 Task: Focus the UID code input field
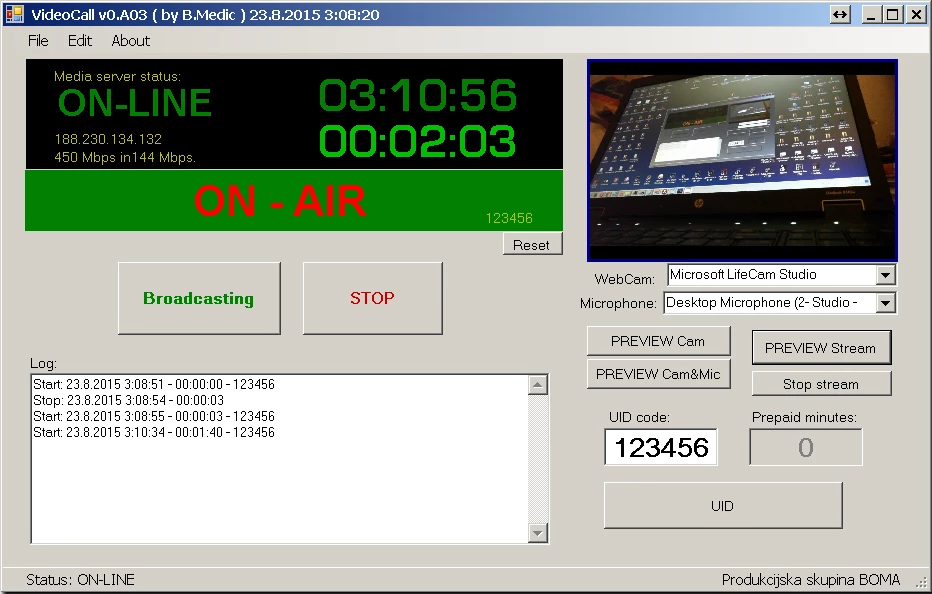coord(661,448)
